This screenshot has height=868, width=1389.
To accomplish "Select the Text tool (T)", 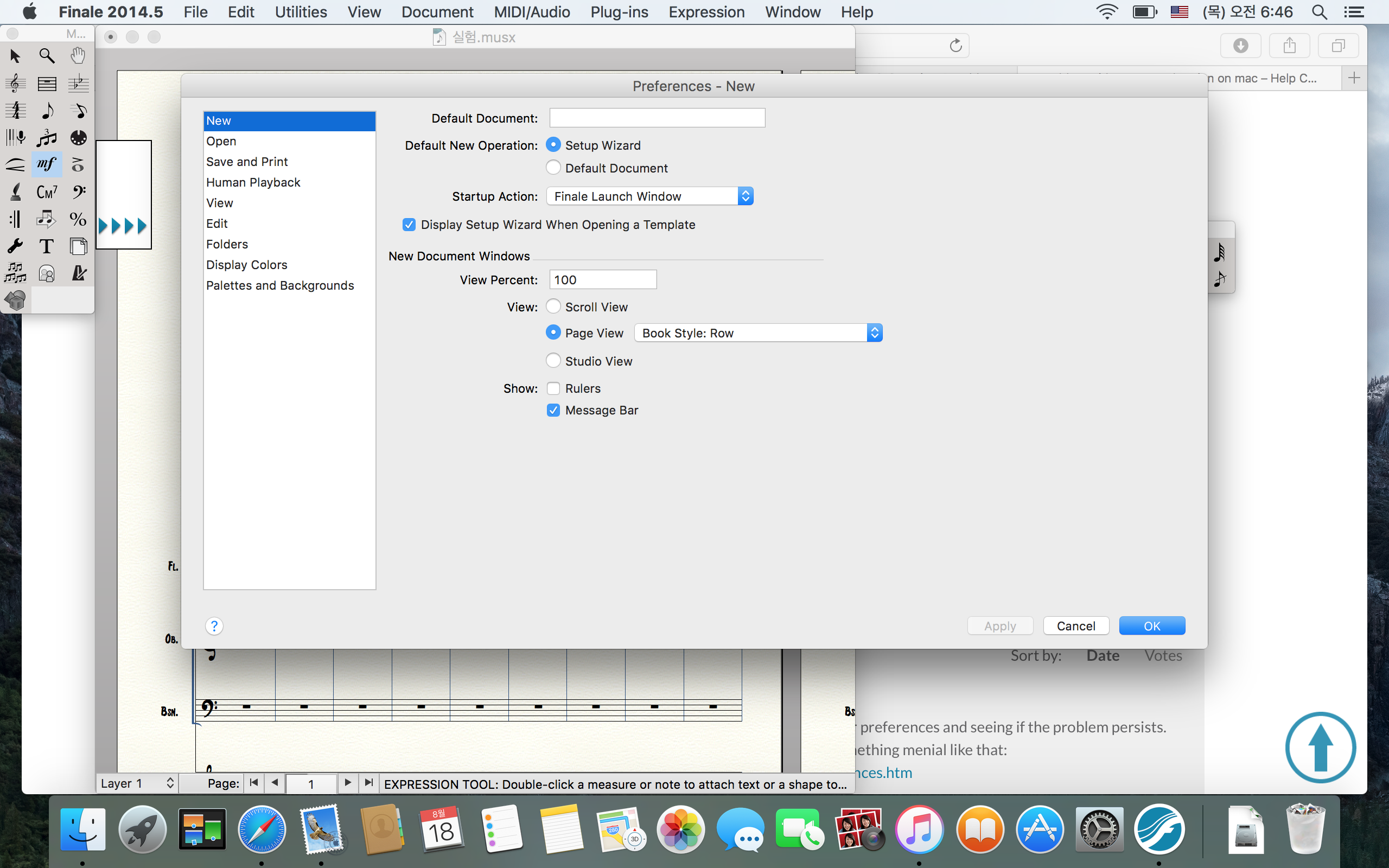I will (47, 246).
